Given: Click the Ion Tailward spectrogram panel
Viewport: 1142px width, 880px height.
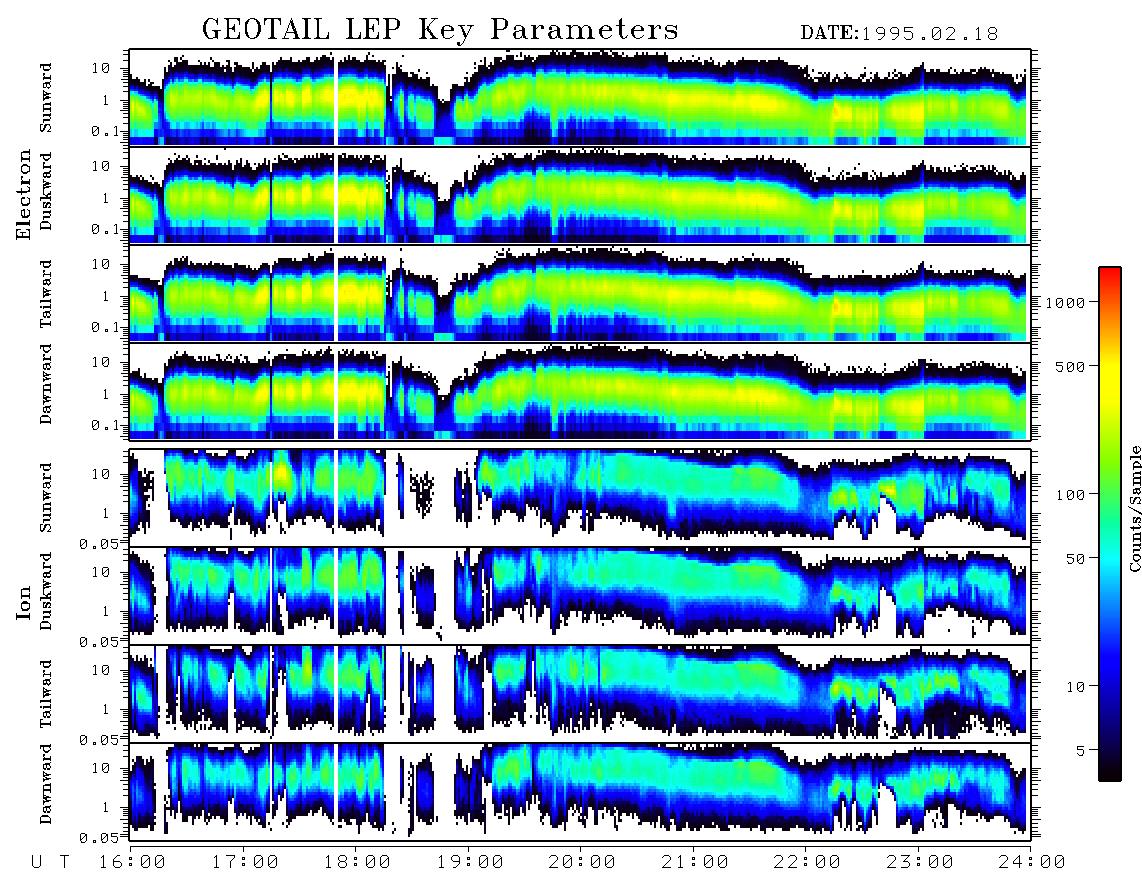Looking at the screenshot, I should tap(580, 693).
